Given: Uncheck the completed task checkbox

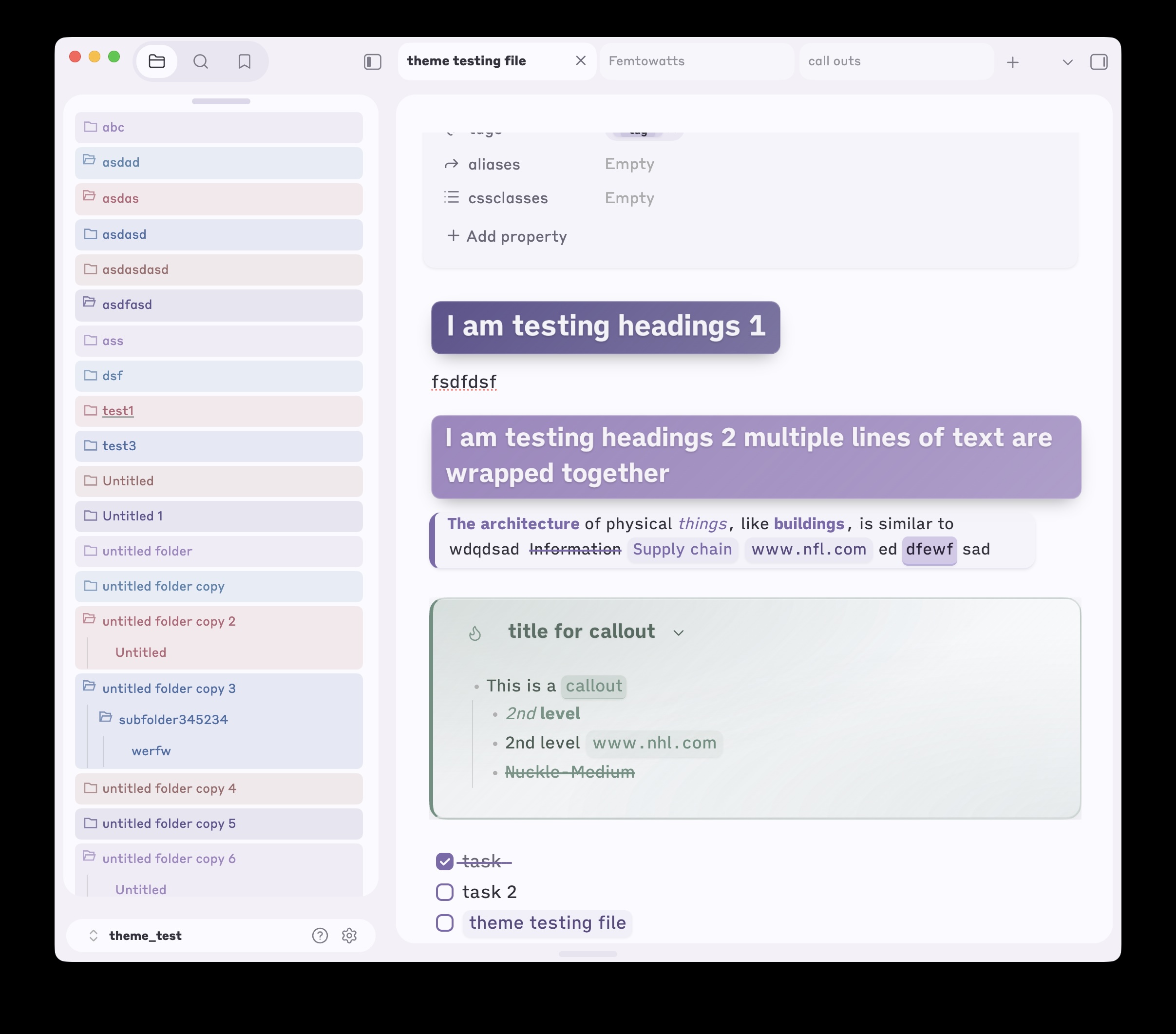Looking at the screenshot, I should (x=445, y=862).
